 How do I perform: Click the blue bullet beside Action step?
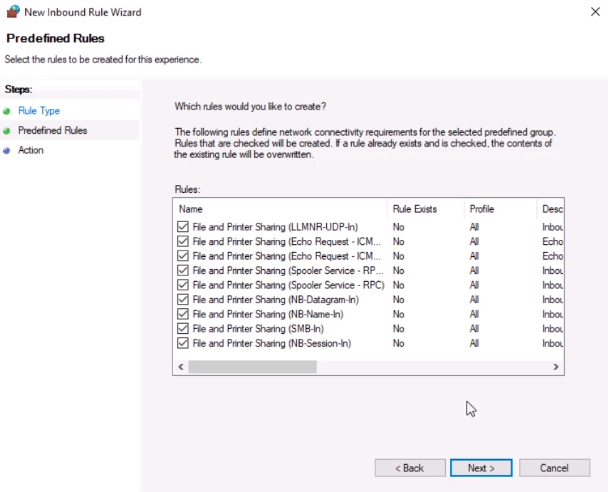(7, 151)
